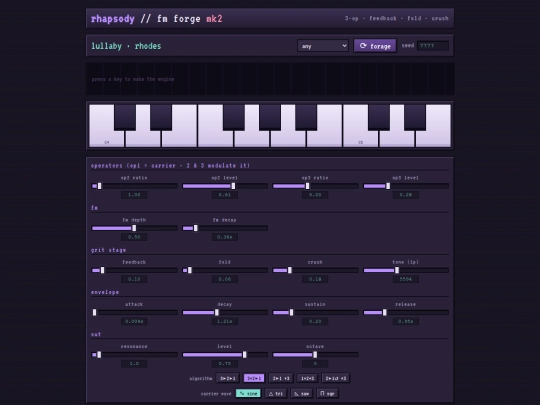Click the oscilloscope display area
Image resolution: width=540 pixels, height=405 pixels.
pos(270,79)
